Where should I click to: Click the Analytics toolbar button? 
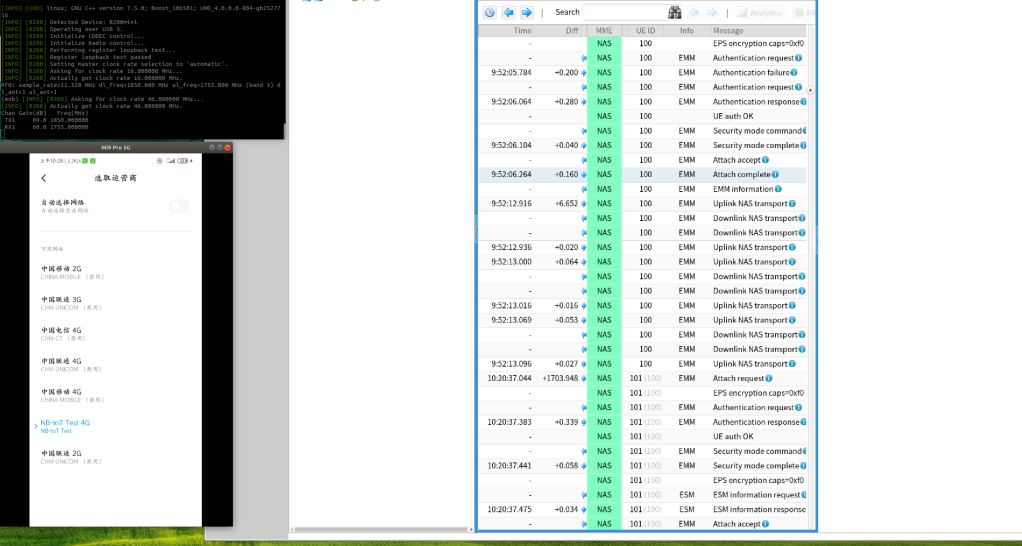coord(759,13)
